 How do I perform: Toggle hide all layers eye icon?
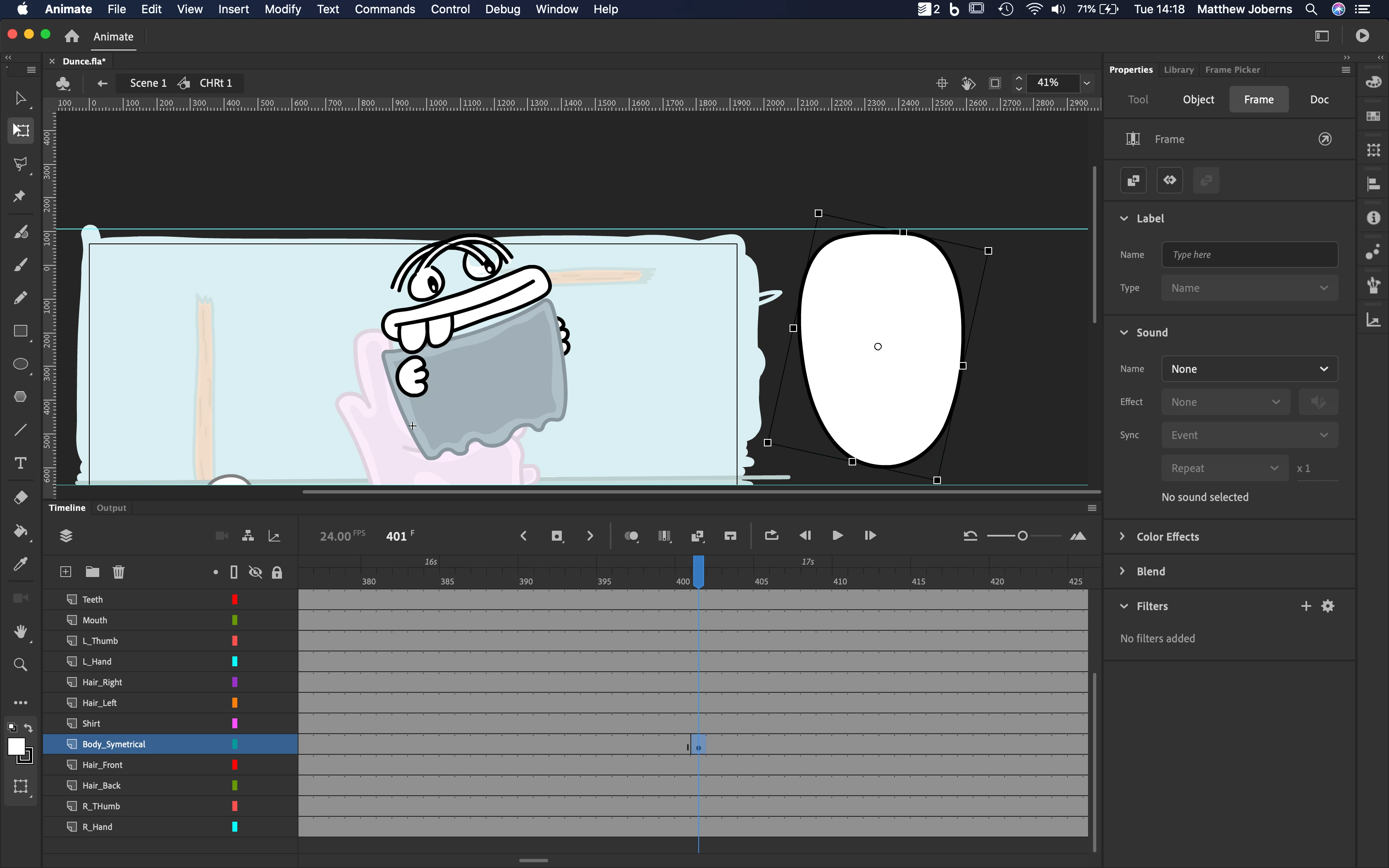(x=255, y=572)
